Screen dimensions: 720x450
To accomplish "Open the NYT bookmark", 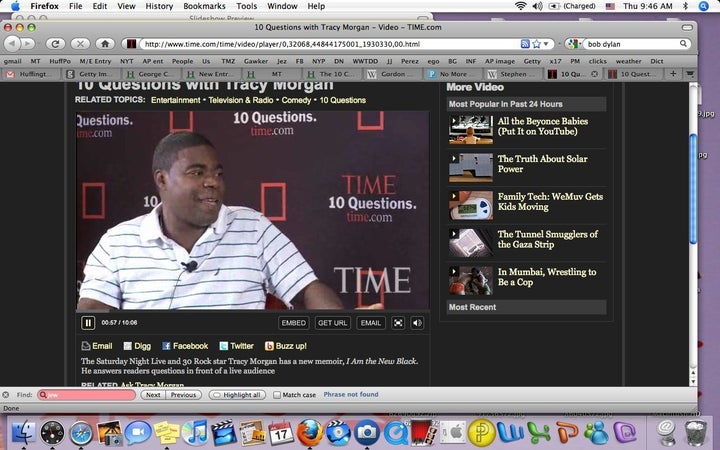I will [126, 61].
